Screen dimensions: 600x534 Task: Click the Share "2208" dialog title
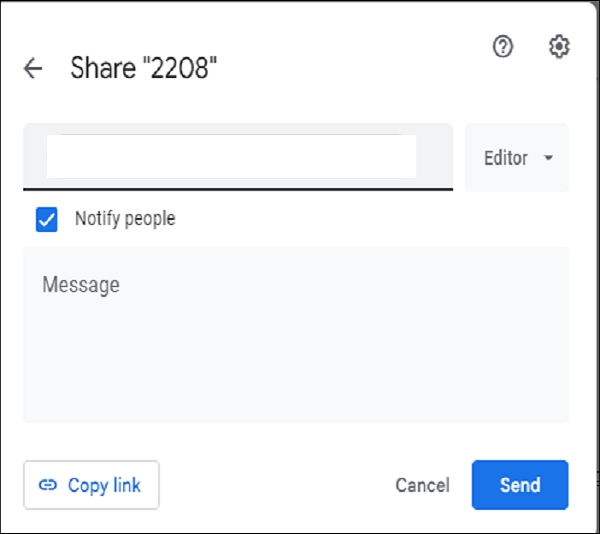pyautogui.click(x=144, y=68)
